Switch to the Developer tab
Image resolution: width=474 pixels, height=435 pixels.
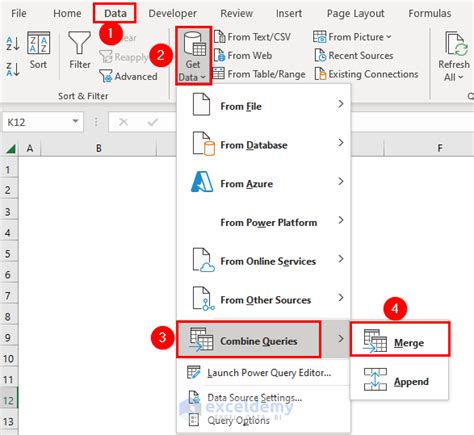[x=172, y=13]
